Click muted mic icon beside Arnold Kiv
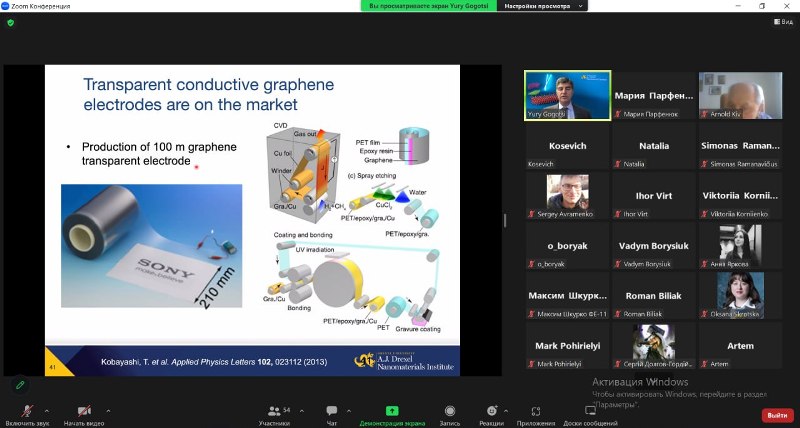 tap(705, 114)
